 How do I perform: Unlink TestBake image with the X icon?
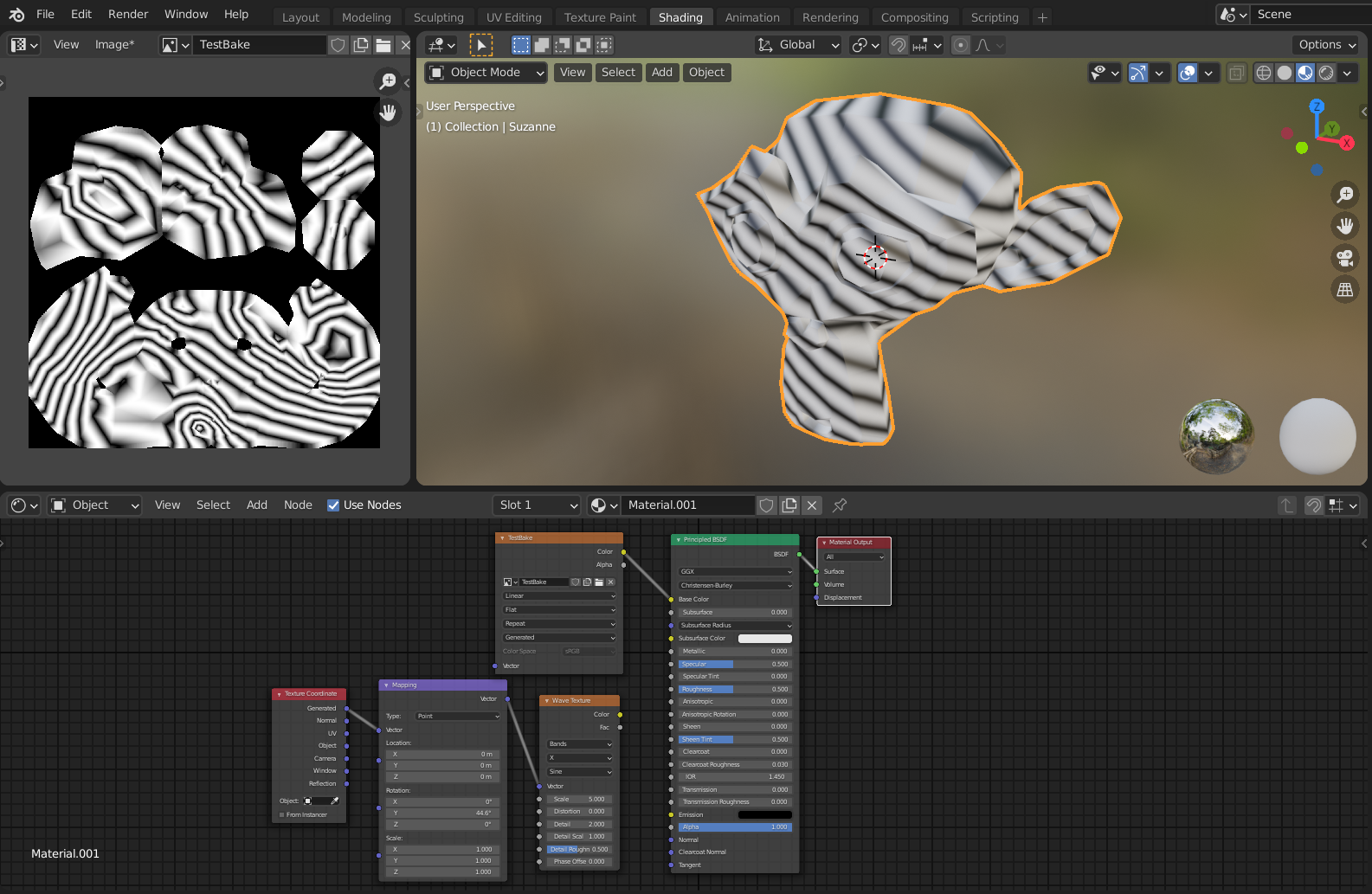pos(405,45)
